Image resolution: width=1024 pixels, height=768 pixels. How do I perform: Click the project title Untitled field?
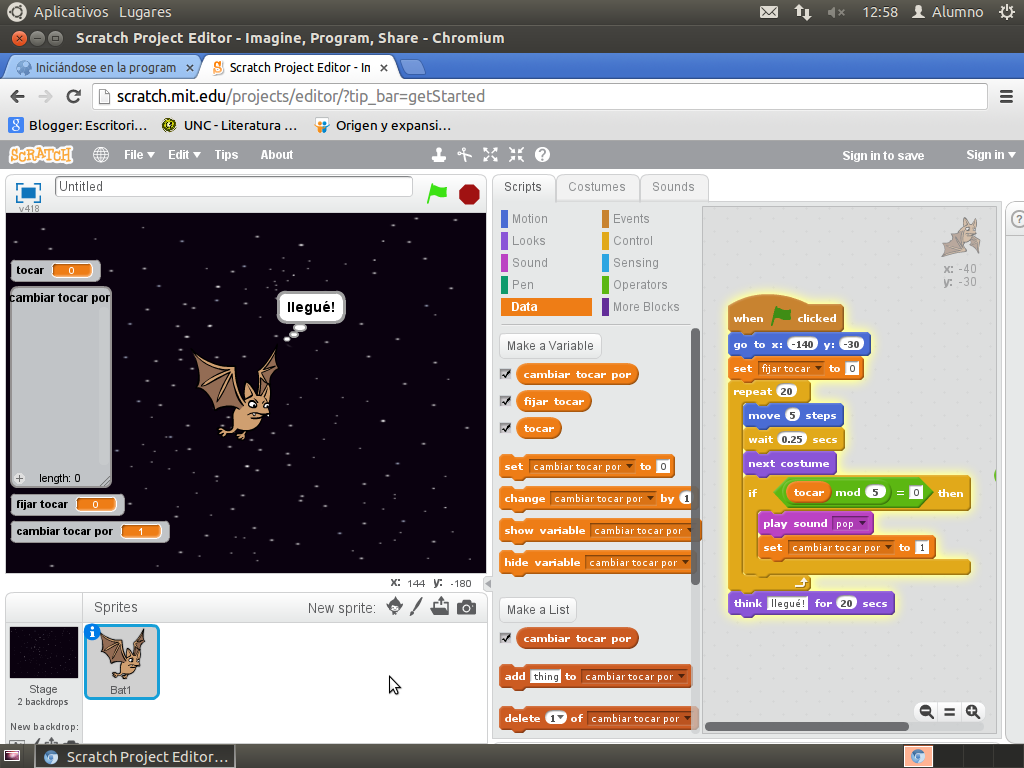tap(234, 186)
